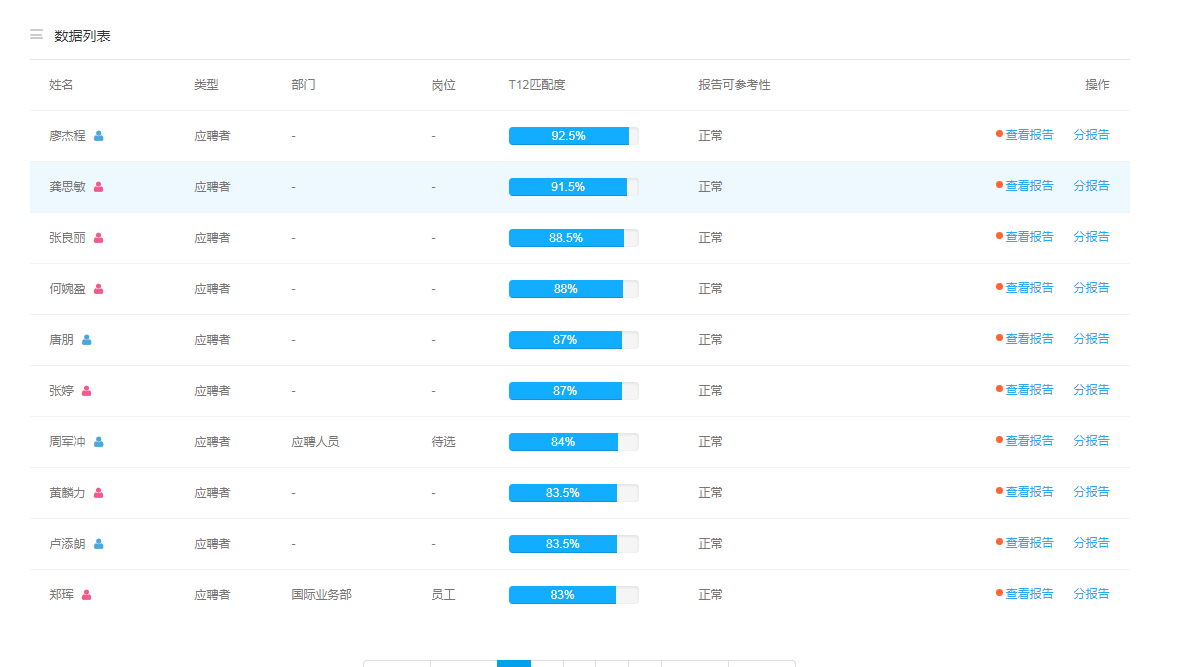Click 分报告 in 张良丽's row

(x=1091, y=237)
